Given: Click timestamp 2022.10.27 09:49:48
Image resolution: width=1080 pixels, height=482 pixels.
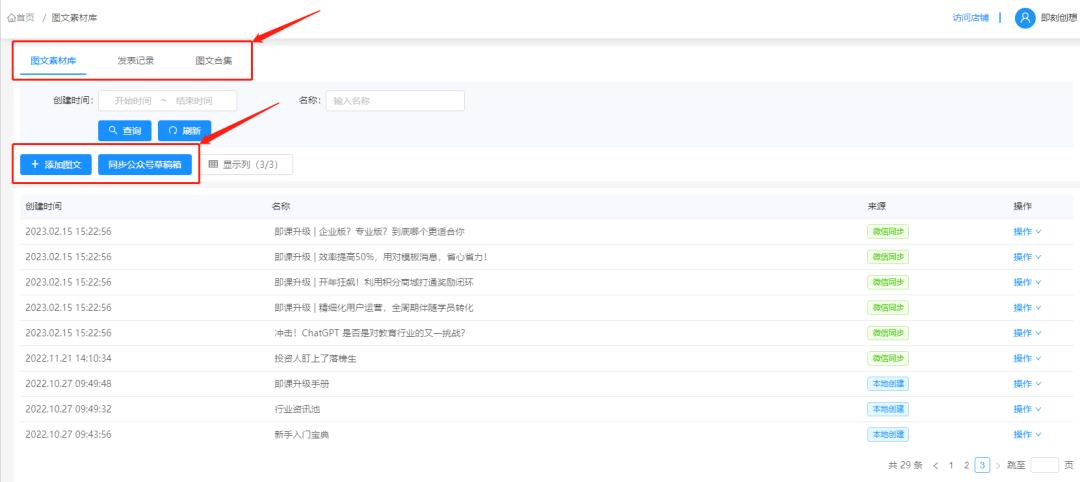Looking at the screenshot, I should [68, 384].
